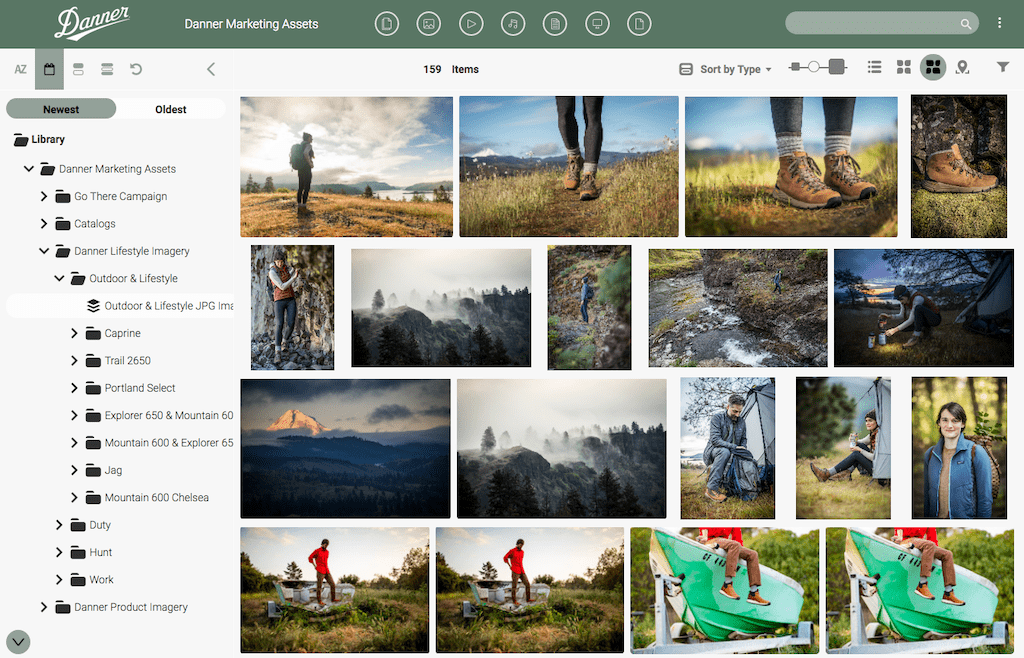Filter by image files icon
Viewport: 1024px width, 658px height.
(429, 23)
